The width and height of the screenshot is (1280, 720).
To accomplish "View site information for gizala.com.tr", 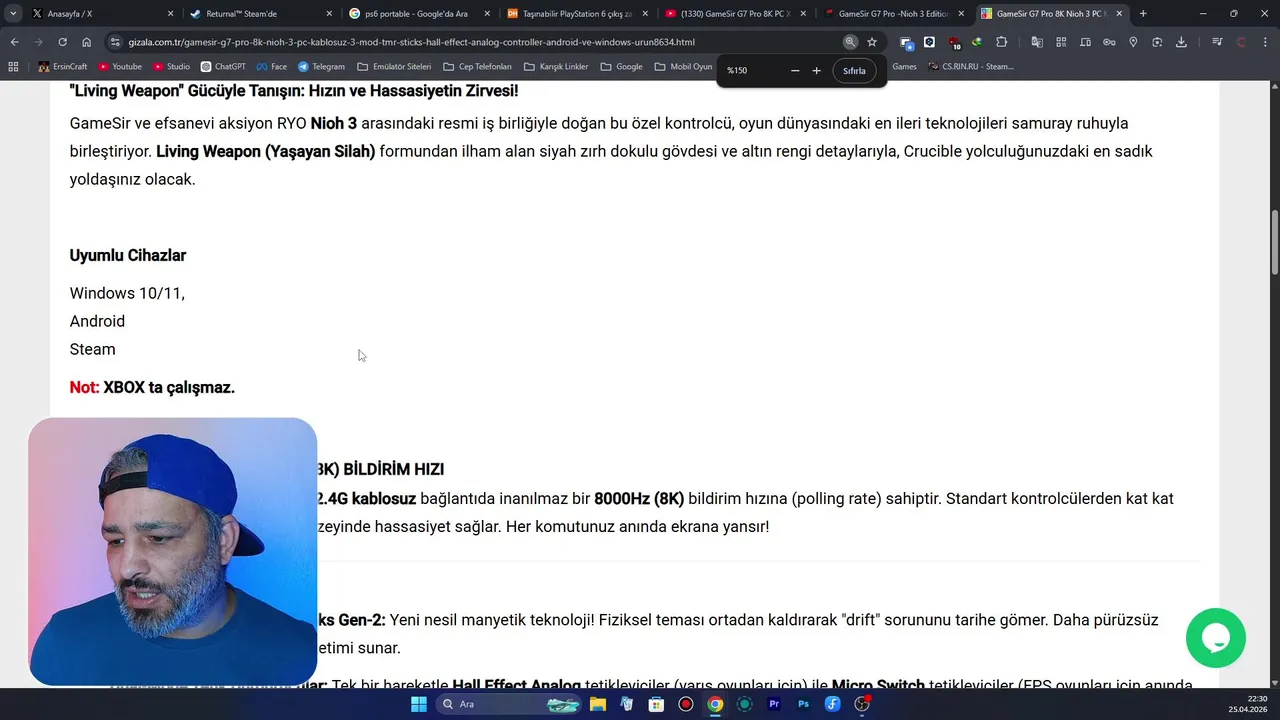I will click(x=115, y=42).
